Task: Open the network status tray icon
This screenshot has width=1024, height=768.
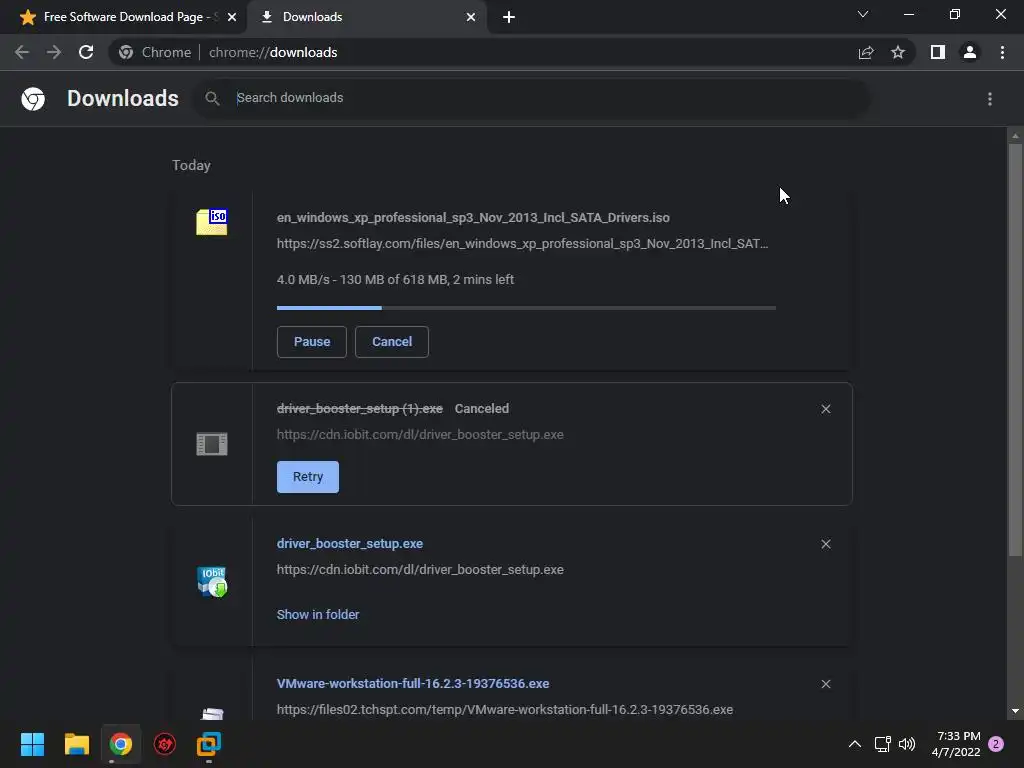Action: click(x=883, y=744)
